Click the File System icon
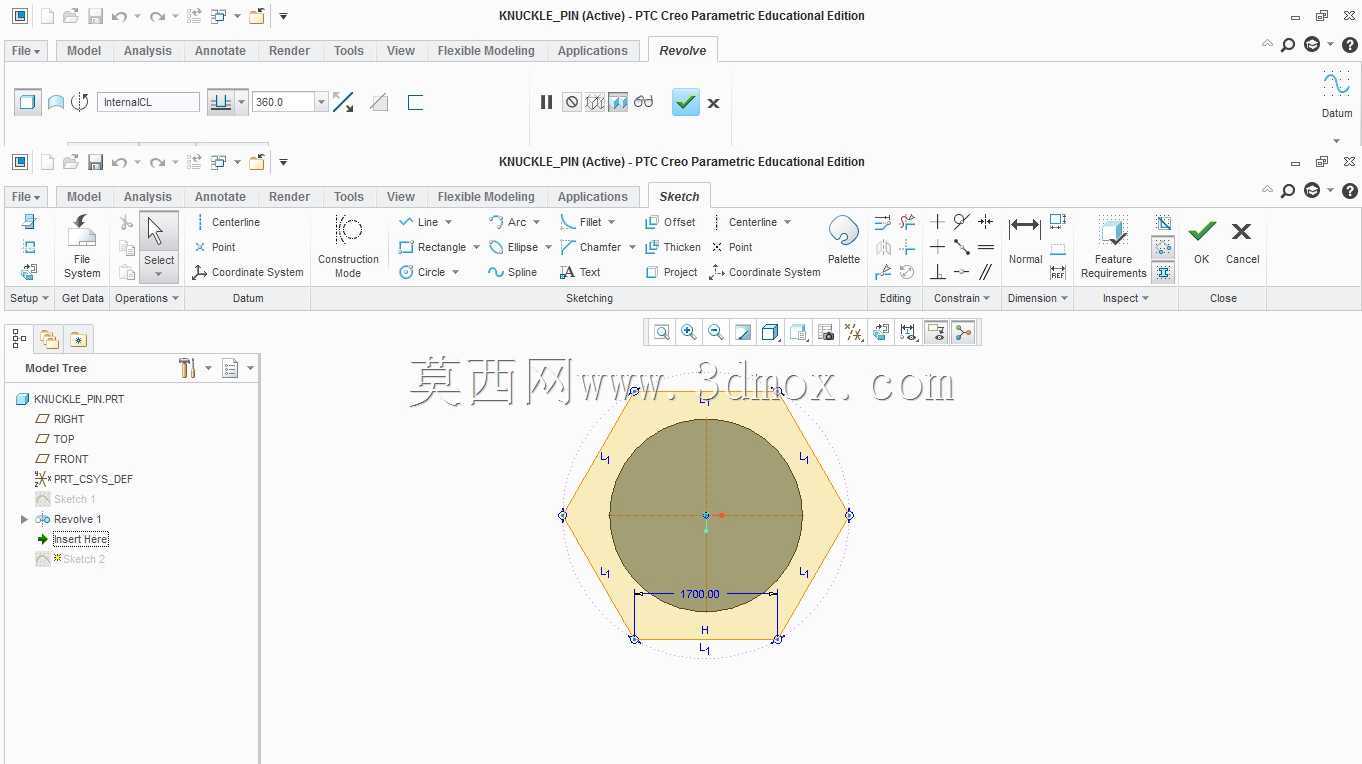1362x764 pixels. (82, 246)
